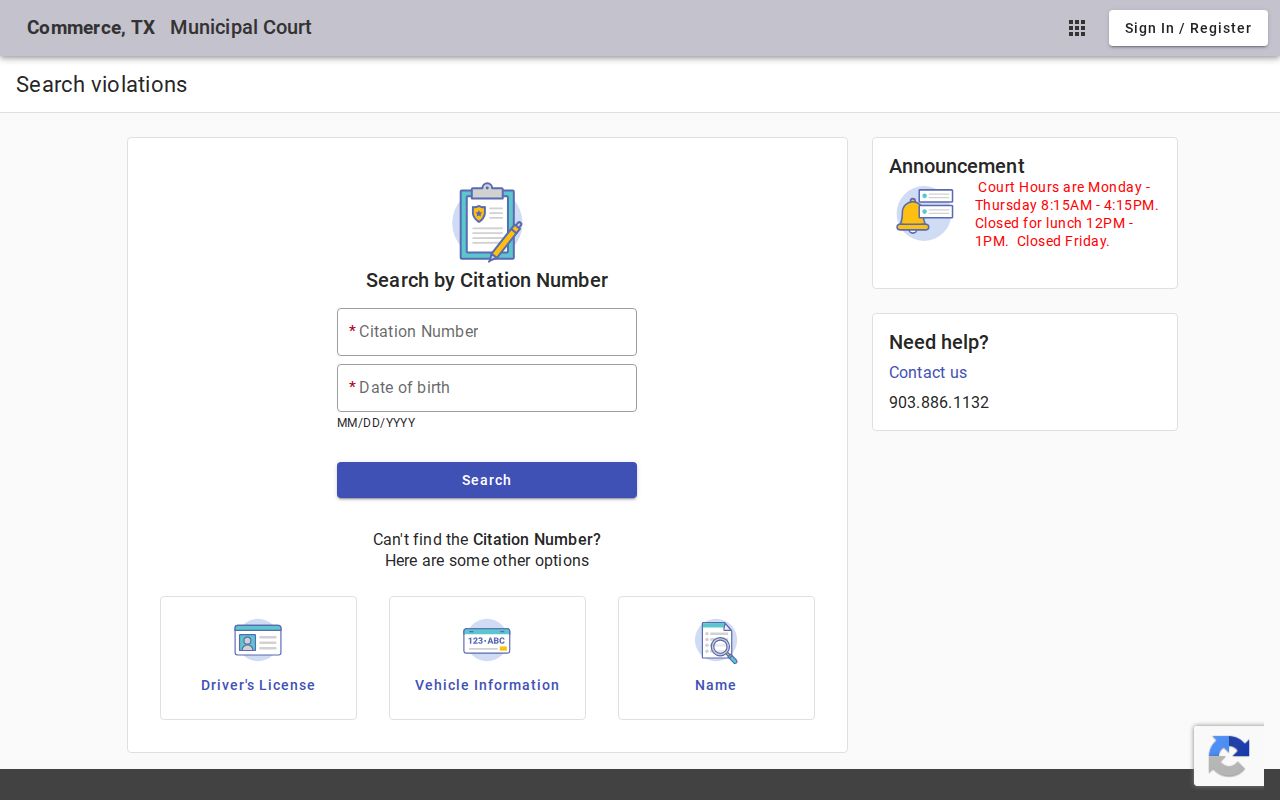Open the Contact us link

click(x=928, y=372)
